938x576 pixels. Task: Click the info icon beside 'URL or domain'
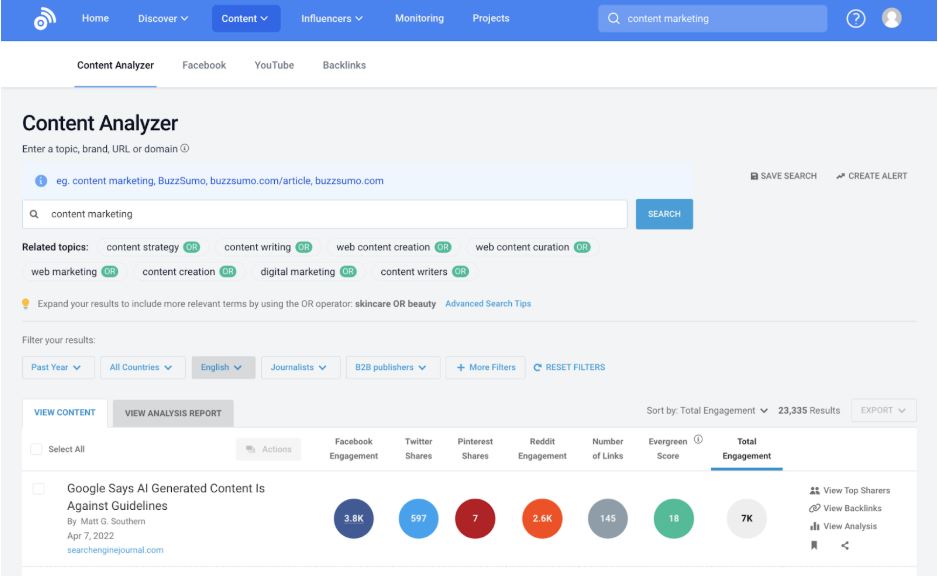185,148
